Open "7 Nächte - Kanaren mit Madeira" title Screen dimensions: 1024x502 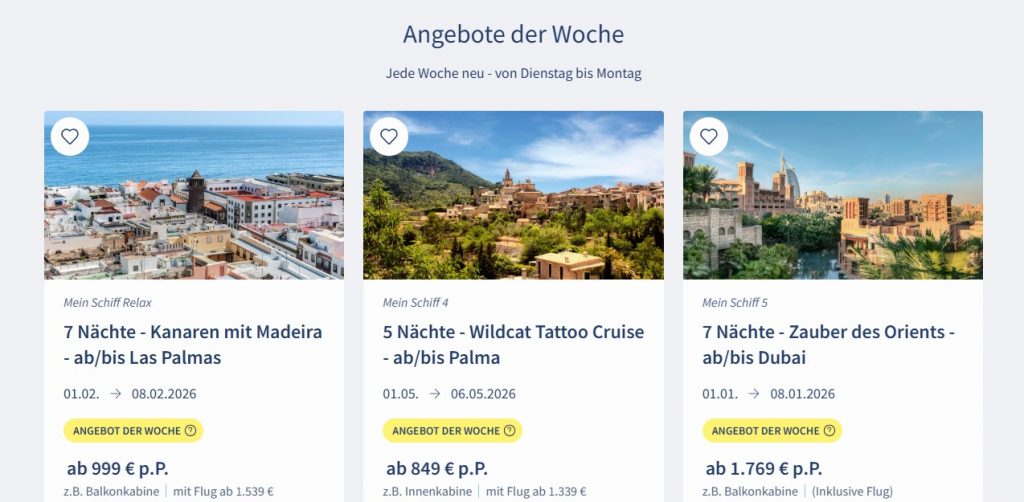(193, 344)
